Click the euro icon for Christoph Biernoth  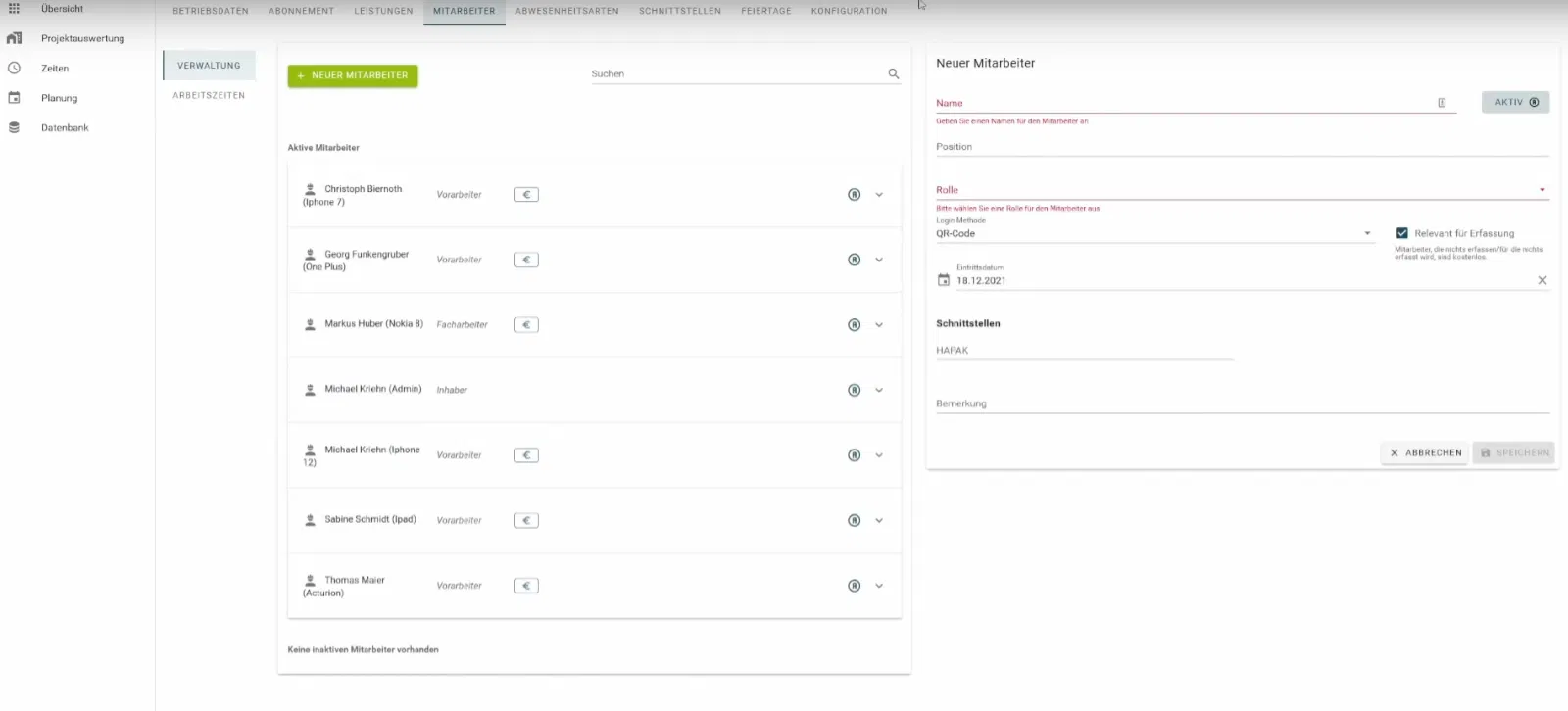pos(526,195)
